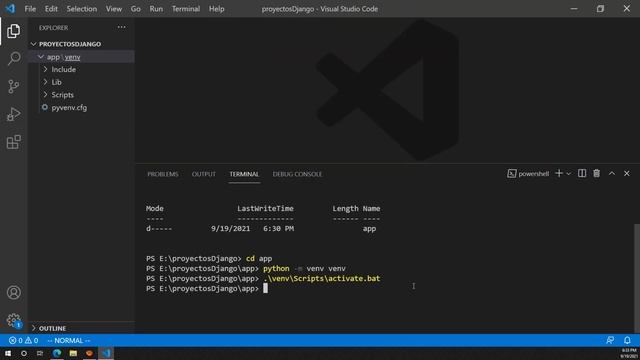Open the File menu

click(x=30, y=9)
